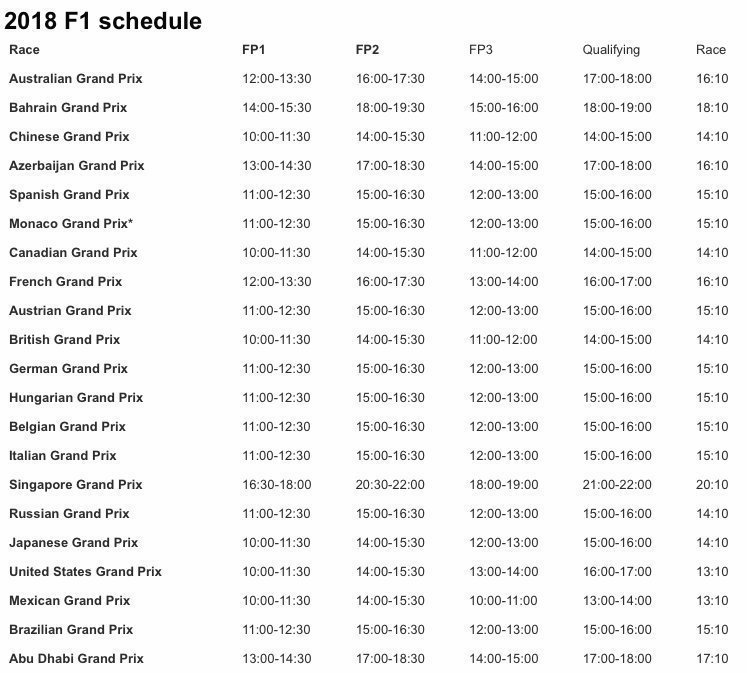Image resolution: width=747 pixels, height=673 pixels.
Task: Click the French Grand Prix qualifying time
Action: (x=617, y=281)
